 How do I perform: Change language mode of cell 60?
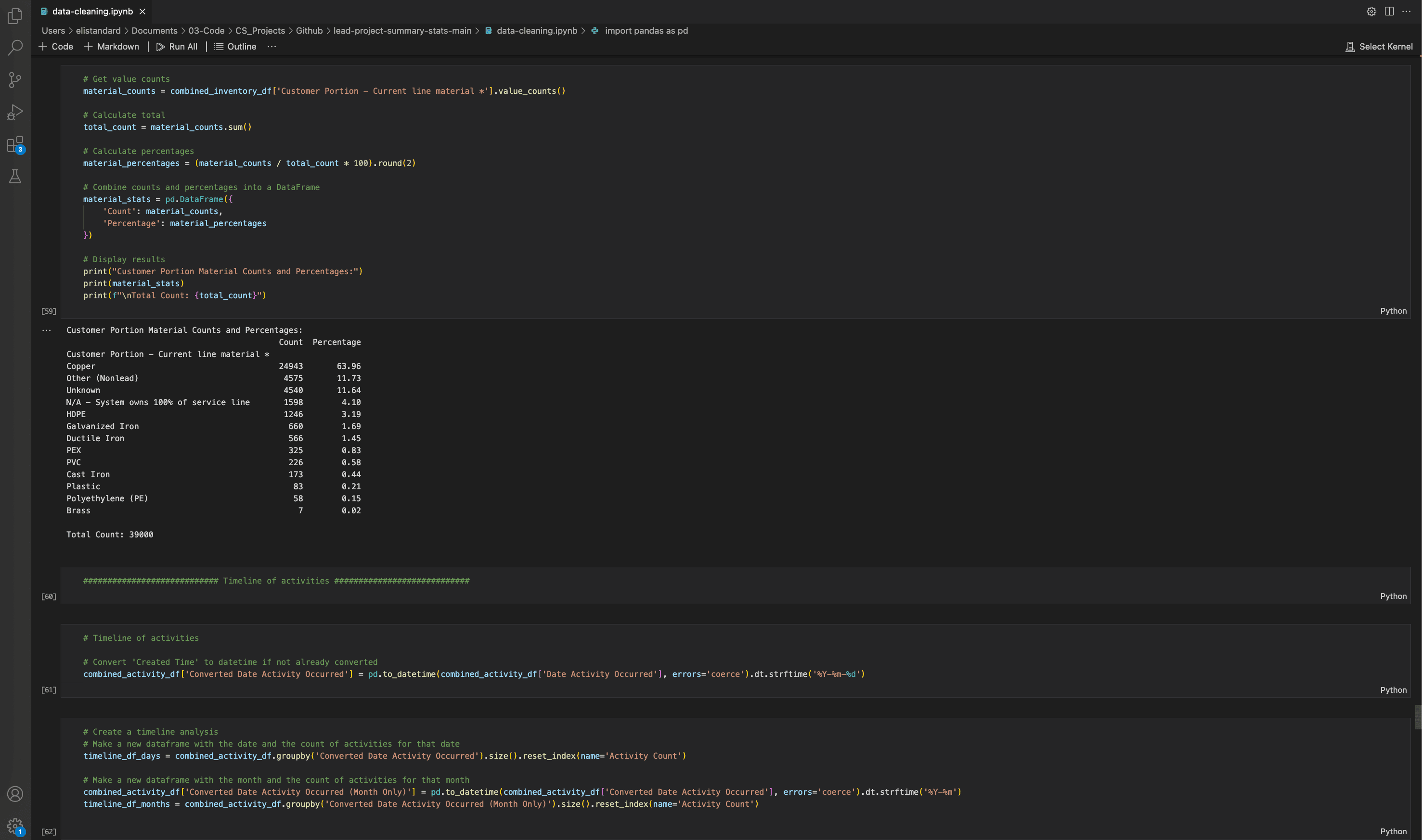click(1393, 596)
